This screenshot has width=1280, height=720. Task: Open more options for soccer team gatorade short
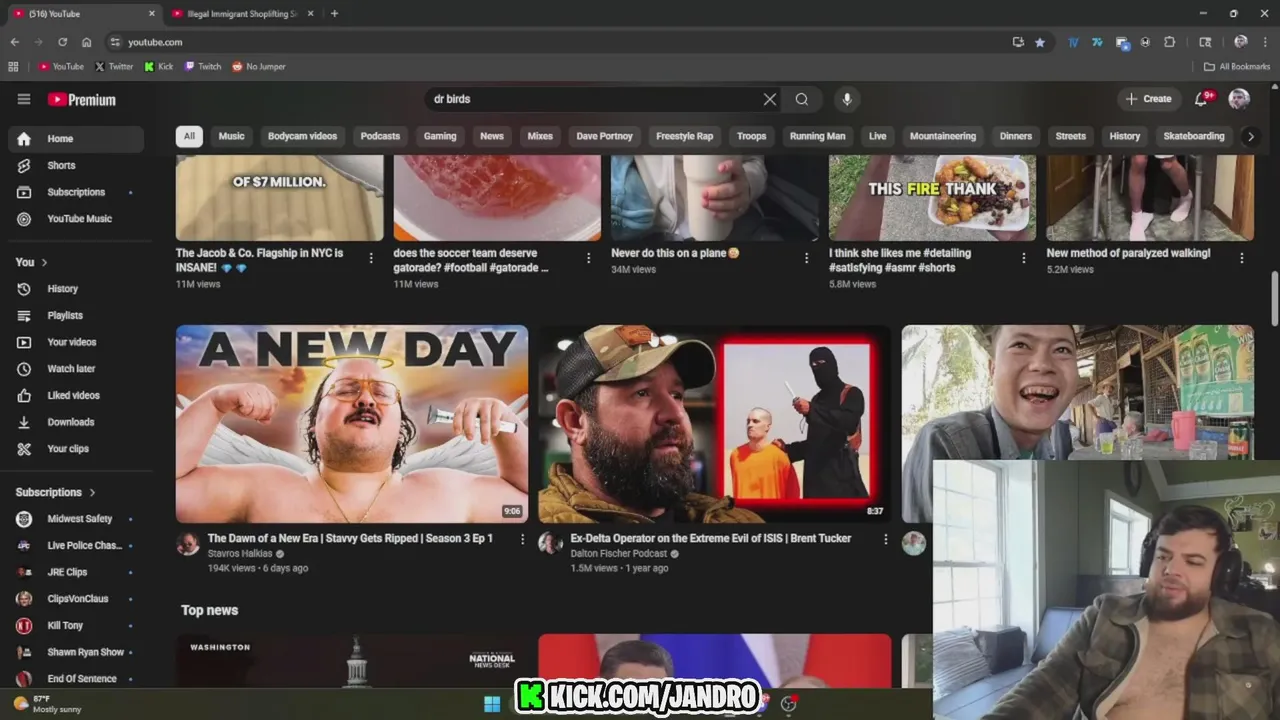588,258
